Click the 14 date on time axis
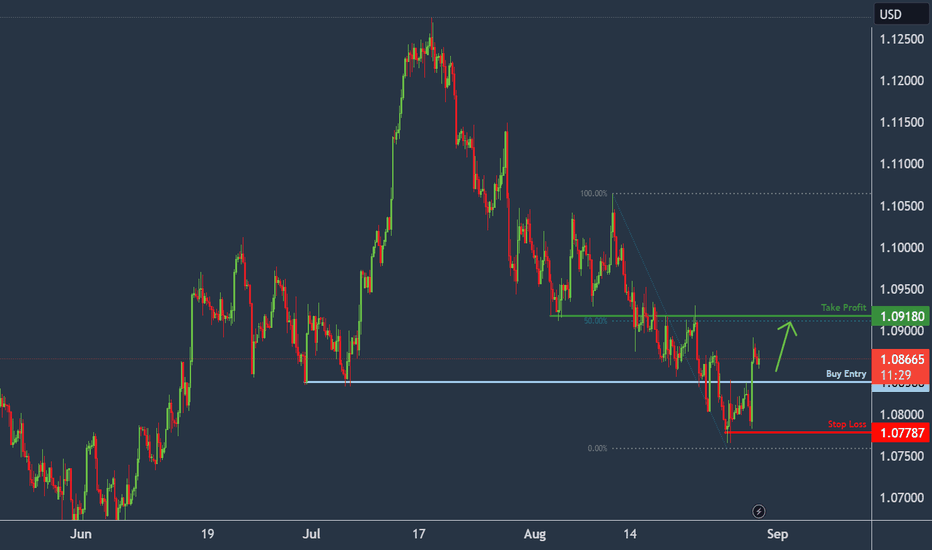The width and height of the screenshot is (932, 550). pos(630,534)
